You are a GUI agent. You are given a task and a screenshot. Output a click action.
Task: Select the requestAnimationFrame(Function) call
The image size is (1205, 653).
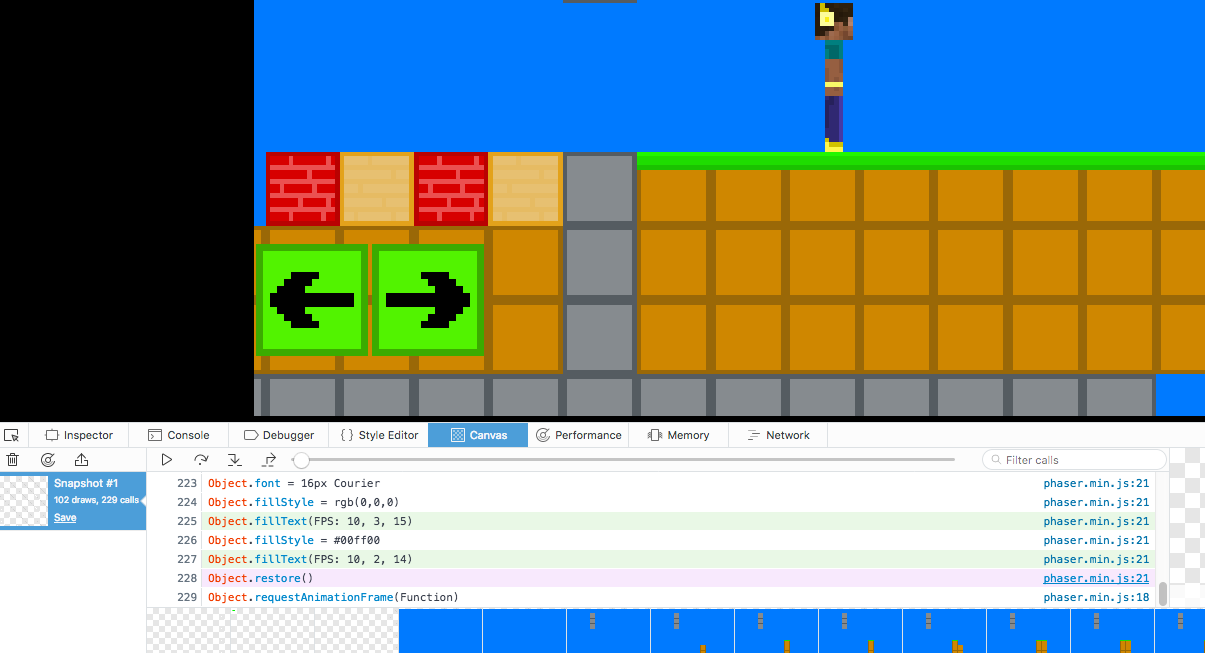pyautogui.click(x=678, y=597)
